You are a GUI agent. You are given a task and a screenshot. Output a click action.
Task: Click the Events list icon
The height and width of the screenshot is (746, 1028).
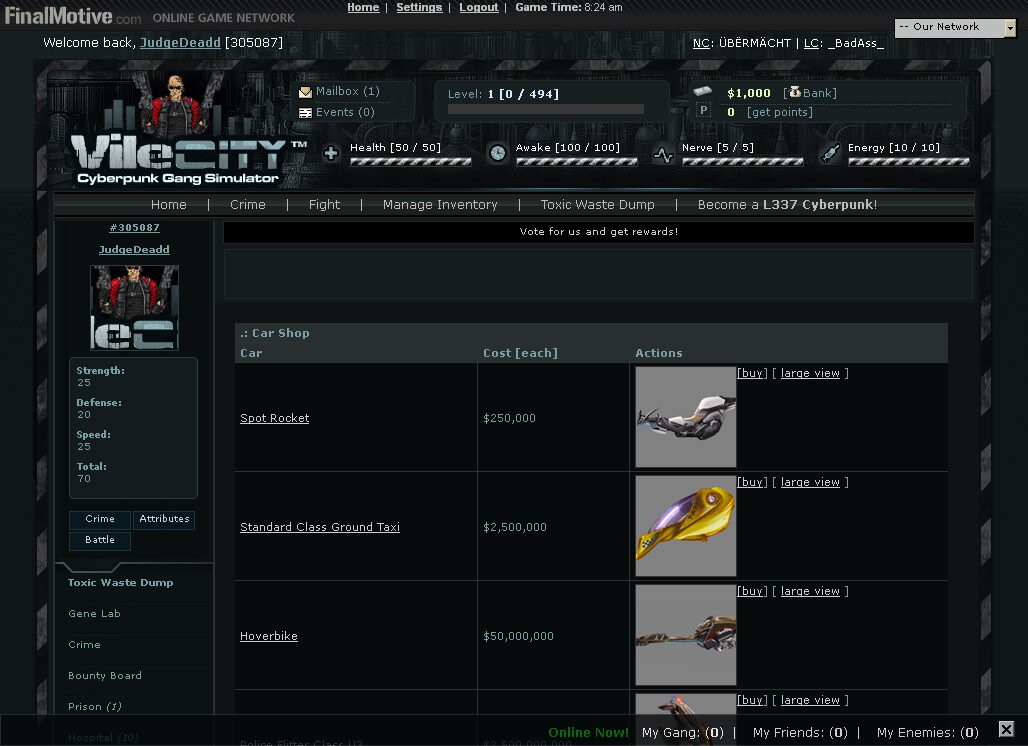pyautogui.click(x=305, y=113)
